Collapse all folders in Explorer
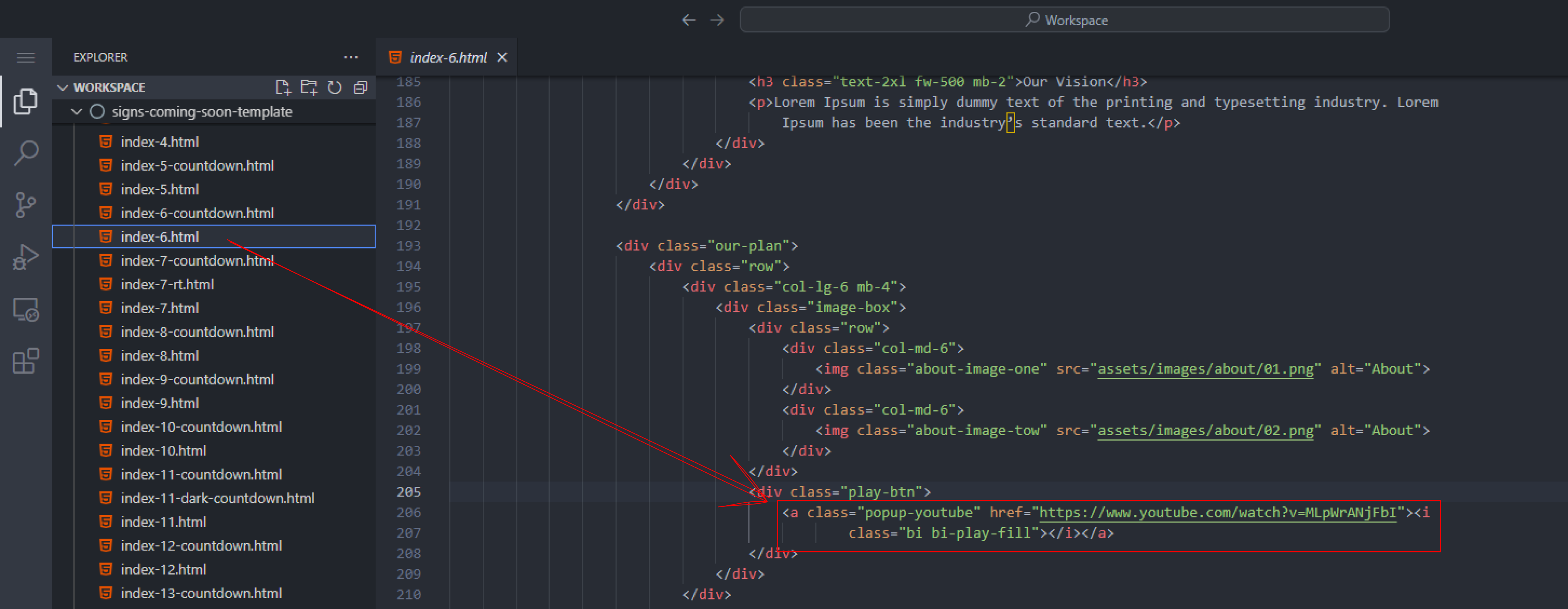The image size is (1568, 609). (x=360, y=87)
